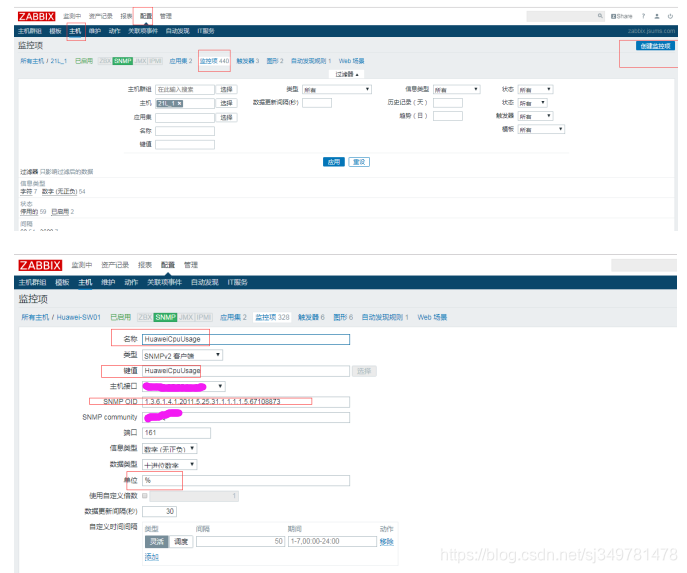Viewport: 687px width, 573px height.
Task: Focus the SNMP OID input field
Action: [x=246, y=402]
